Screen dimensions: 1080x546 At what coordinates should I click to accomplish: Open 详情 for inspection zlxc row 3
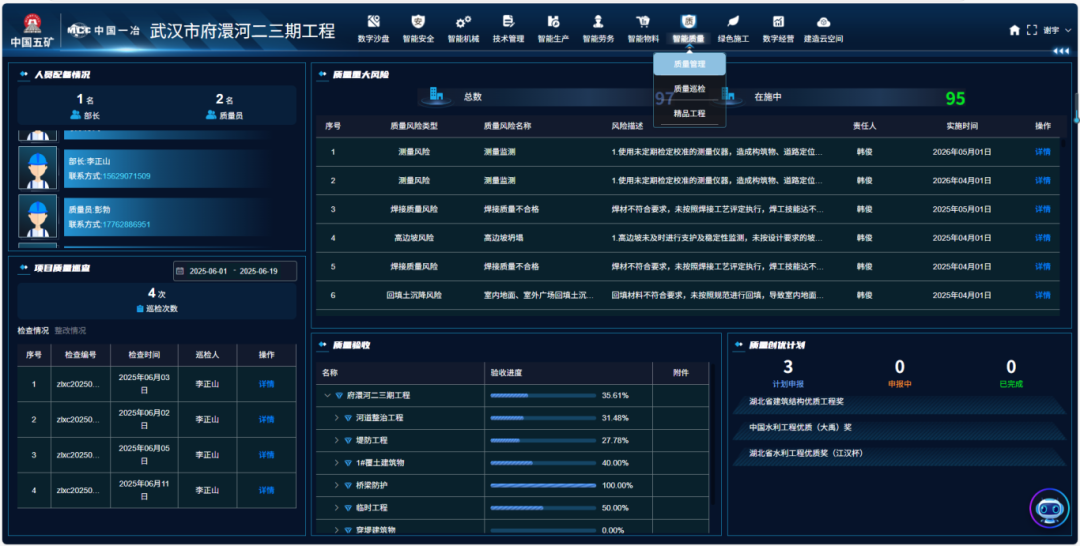(266, 455)
